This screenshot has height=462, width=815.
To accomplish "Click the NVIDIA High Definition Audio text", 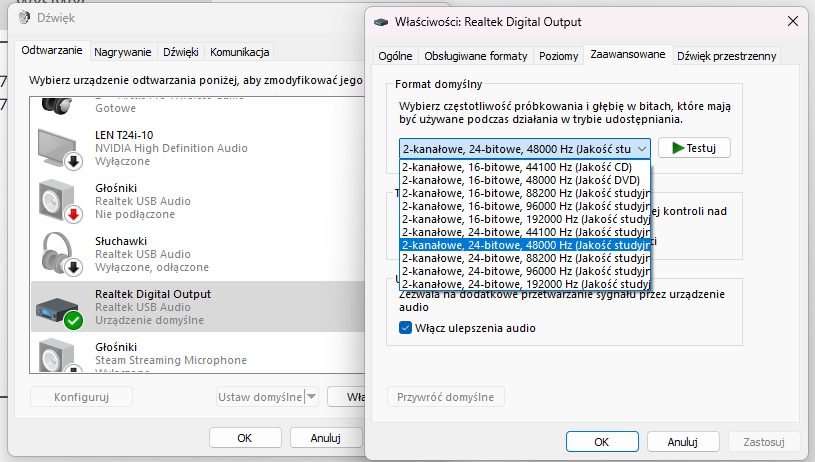I will click(172, 148).
